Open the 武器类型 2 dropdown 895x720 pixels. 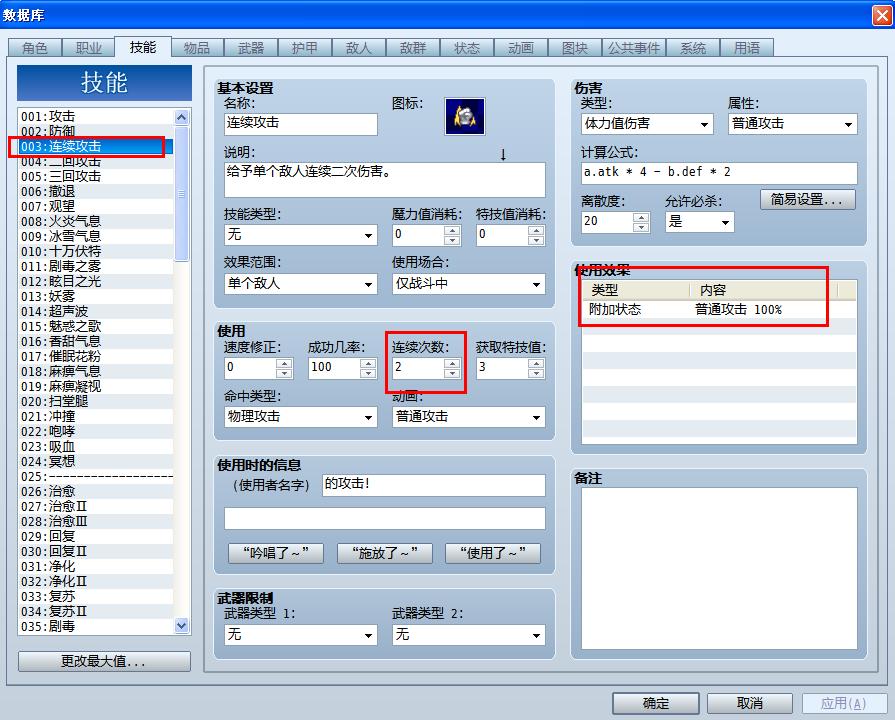tap(469, 635)
